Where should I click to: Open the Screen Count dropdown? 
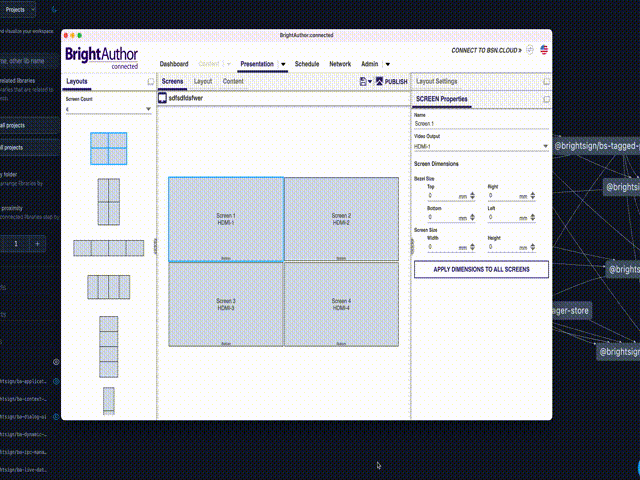(109, 109)
